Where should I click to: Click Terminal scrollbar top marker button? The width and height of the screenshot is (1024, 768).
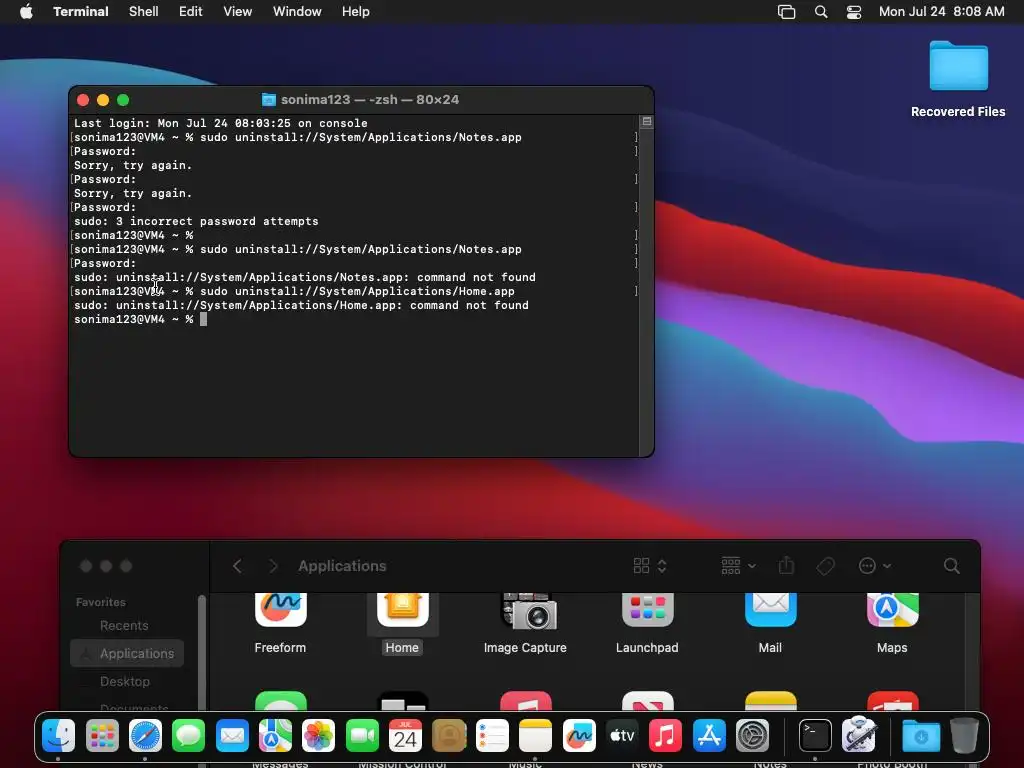click(x=647, y=121)
